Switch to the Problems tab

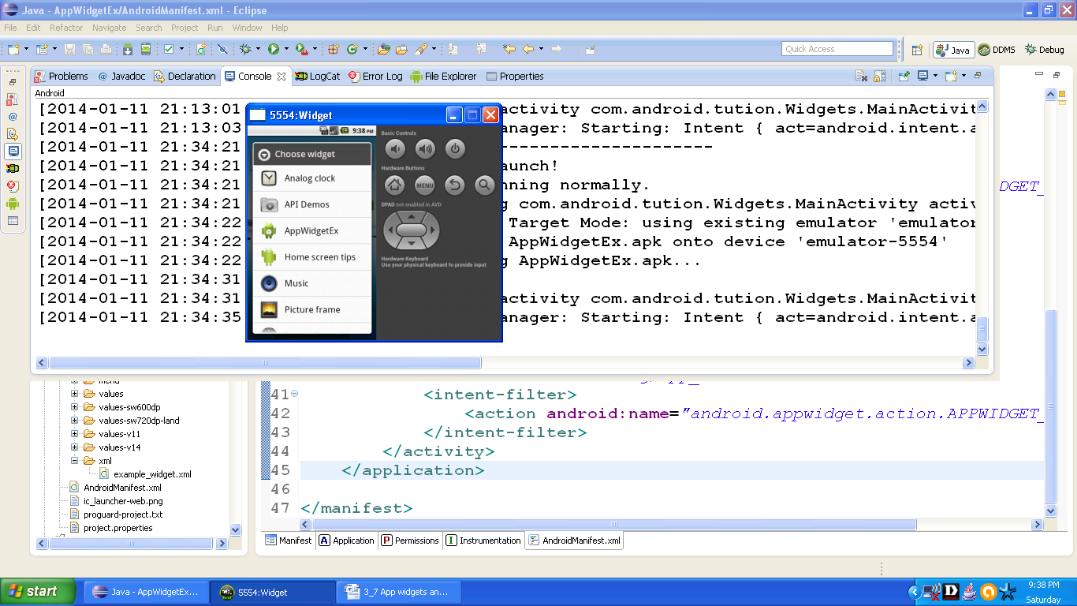[61, 76]
